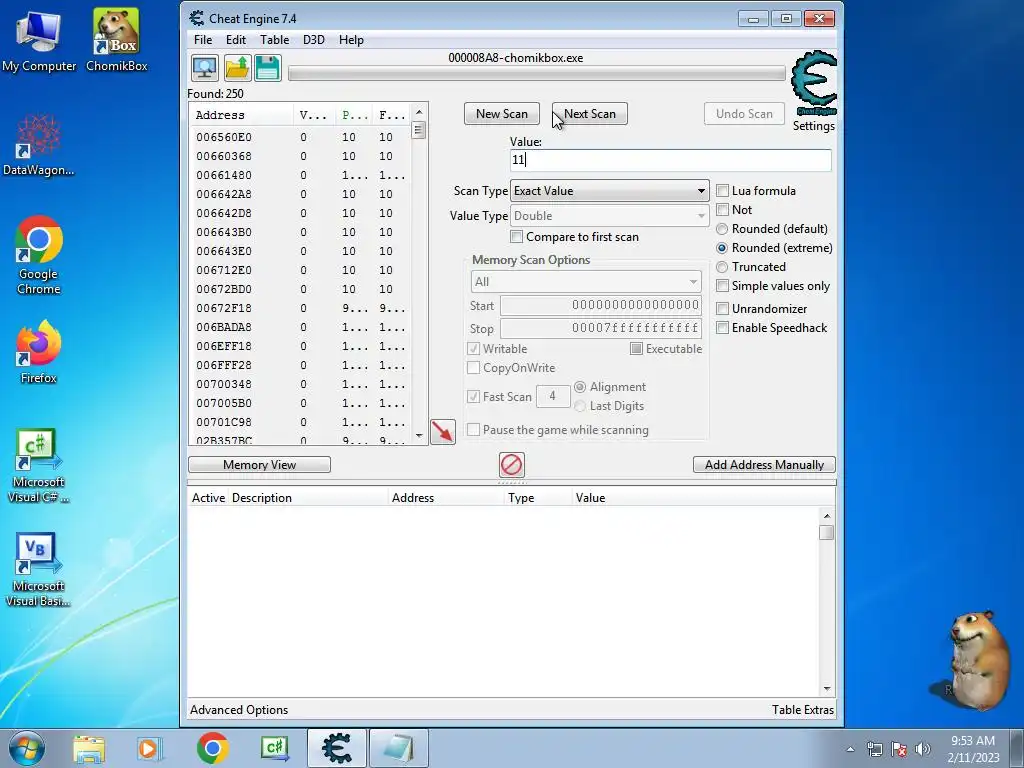Click the Action Center flag tray icon
The height and width of the screenshot is (768, 1024).
(899, 749)
